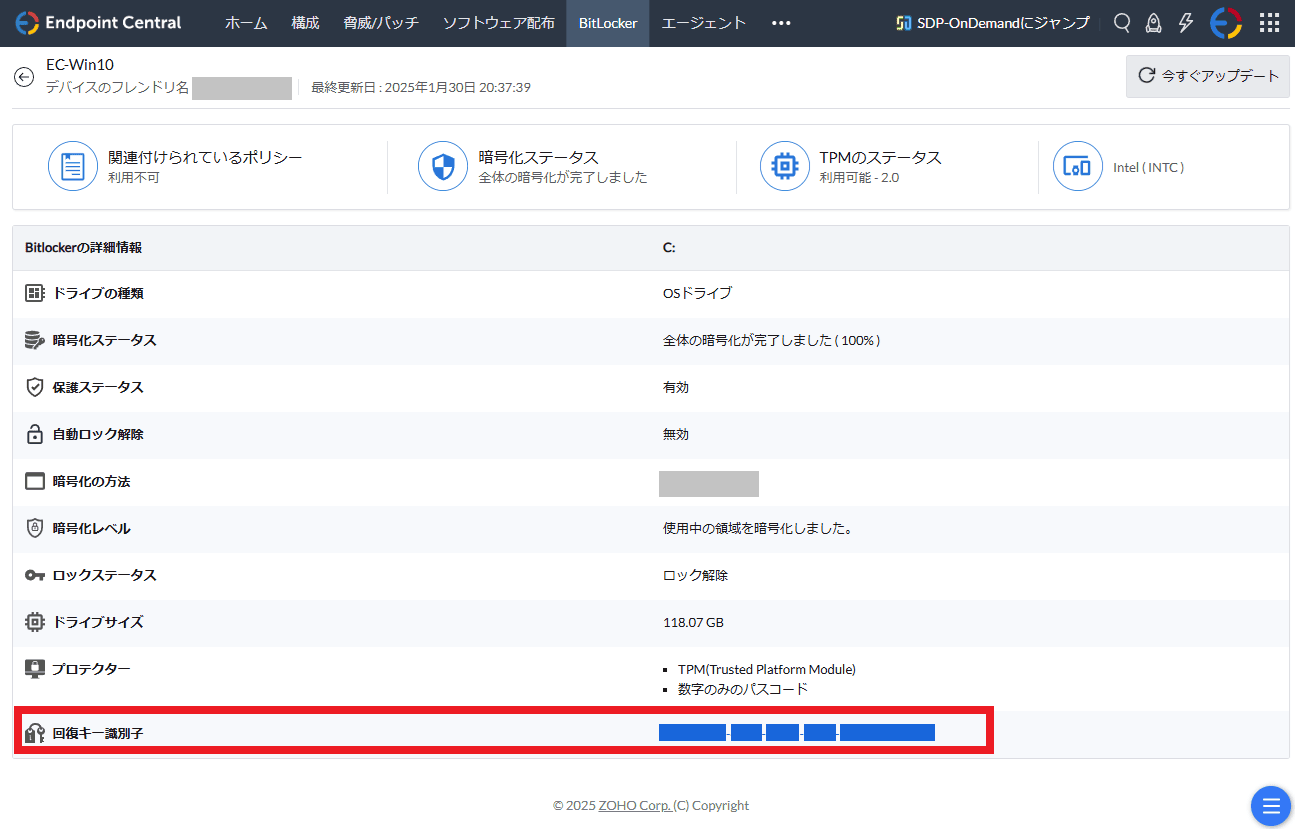
Task: Click the encryption status shield icon
Action: (x=442, y=166)
